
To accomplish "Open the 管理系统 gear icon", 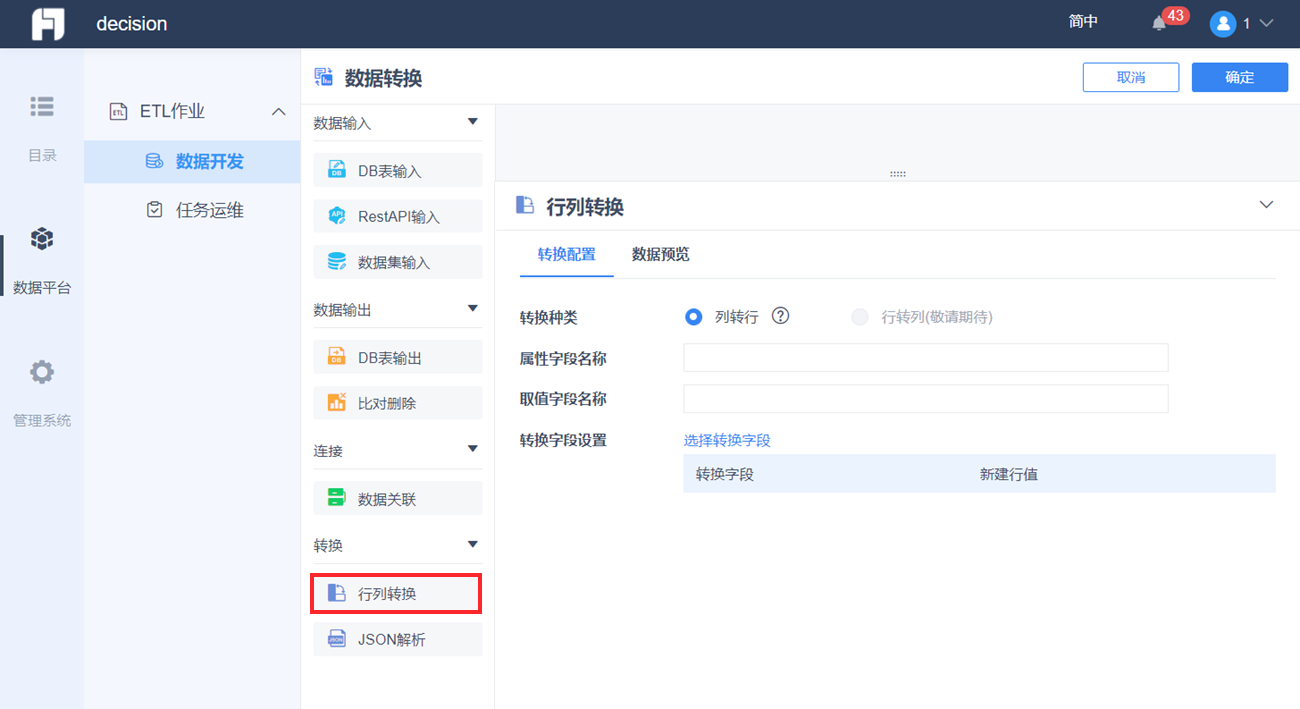I will (x=42, y=372).
